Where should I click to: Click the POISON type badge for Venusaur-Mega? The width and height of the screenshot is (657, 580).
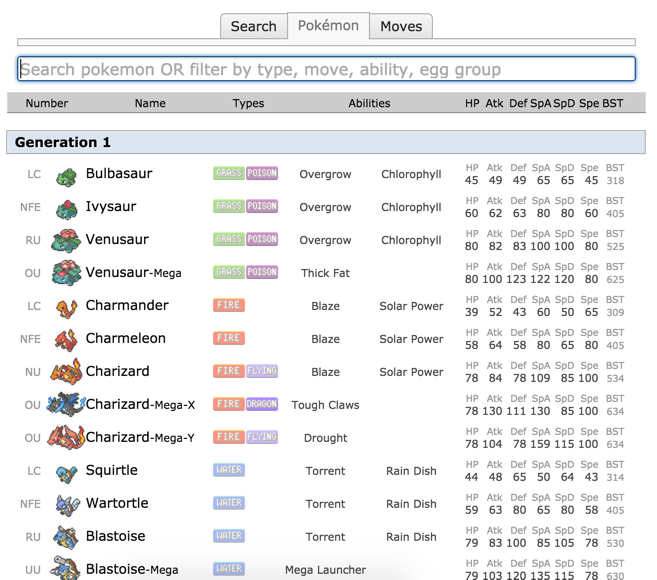pos(262,272)
